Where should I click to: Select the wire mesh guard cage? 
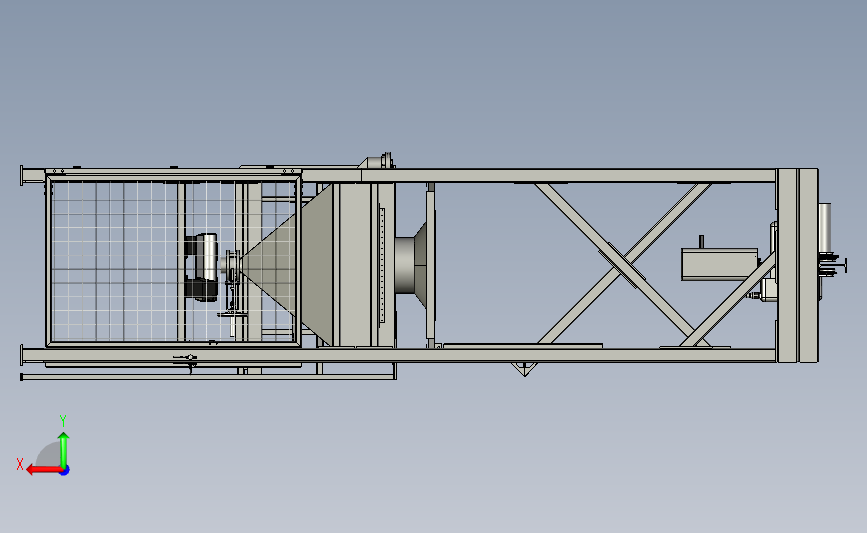(x=174, y=260)
